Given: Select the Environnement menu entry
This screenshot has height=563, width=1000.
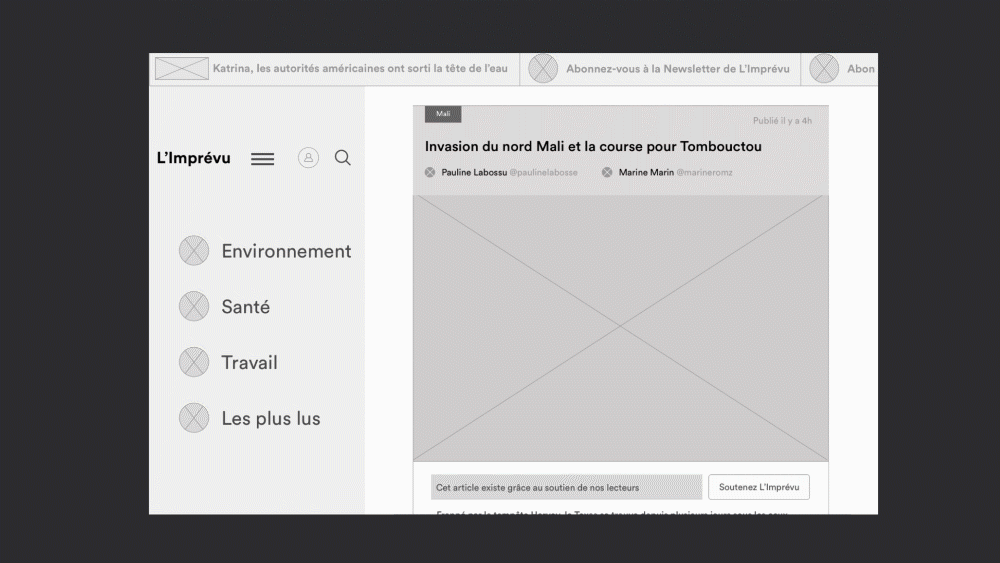Looking at the screenshot, I should tap(286, 251).
